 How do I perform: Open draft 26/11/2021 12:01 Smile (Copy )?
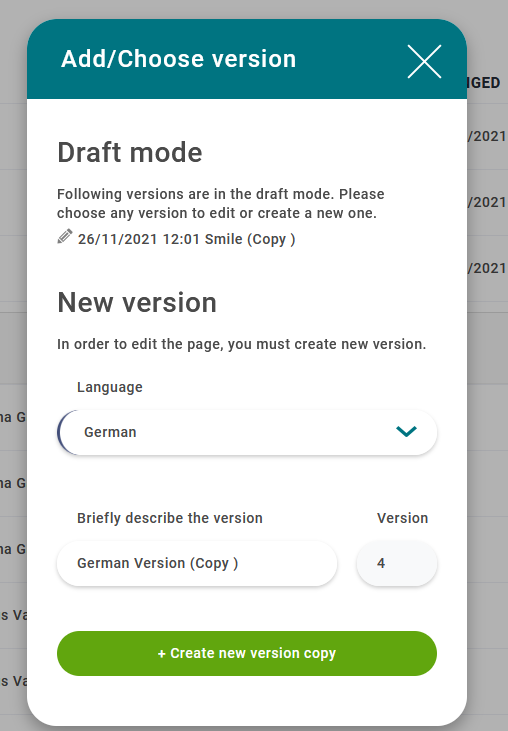coord(186,239)
